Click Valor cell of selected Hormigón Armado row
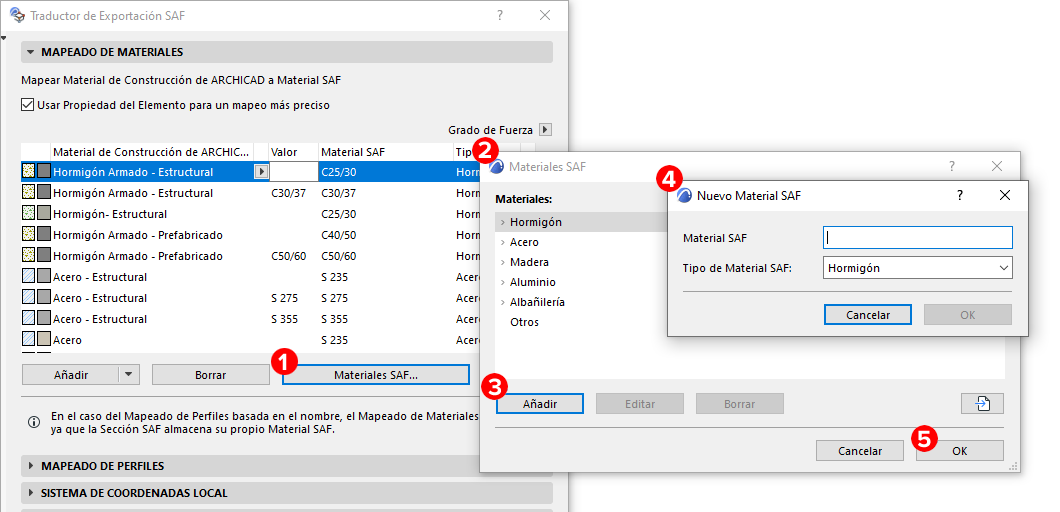 click(293, 172)
